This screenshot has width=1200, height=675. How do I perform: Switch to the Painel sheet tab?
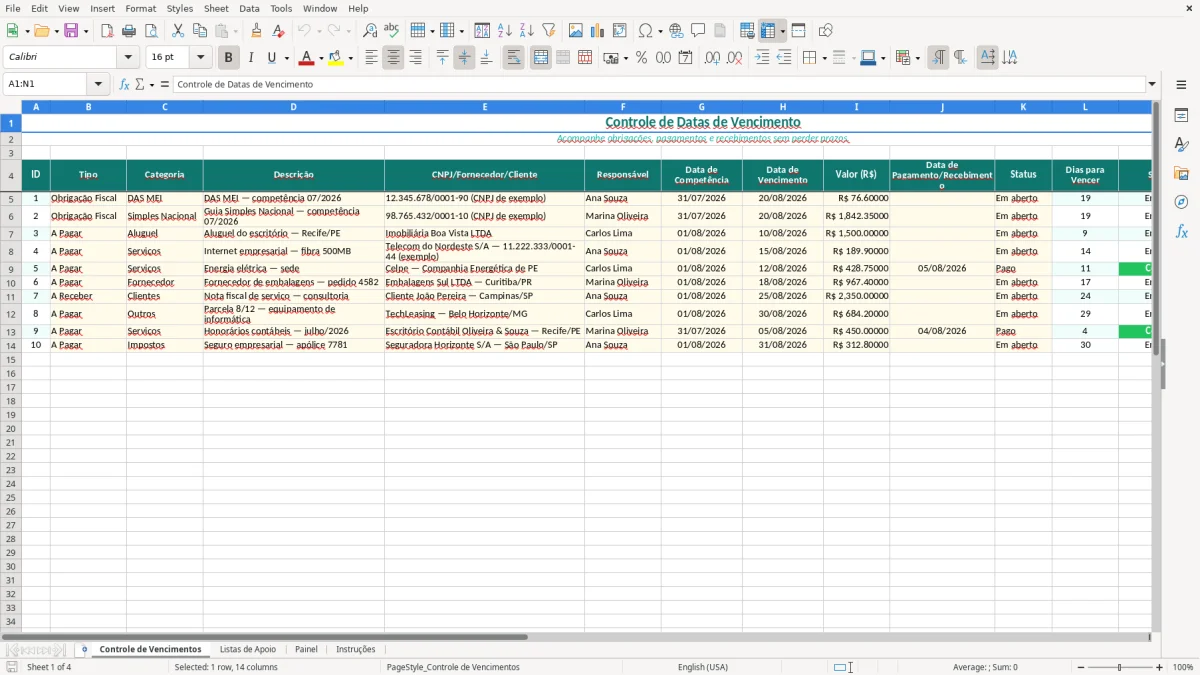click(x=306, y=650)
